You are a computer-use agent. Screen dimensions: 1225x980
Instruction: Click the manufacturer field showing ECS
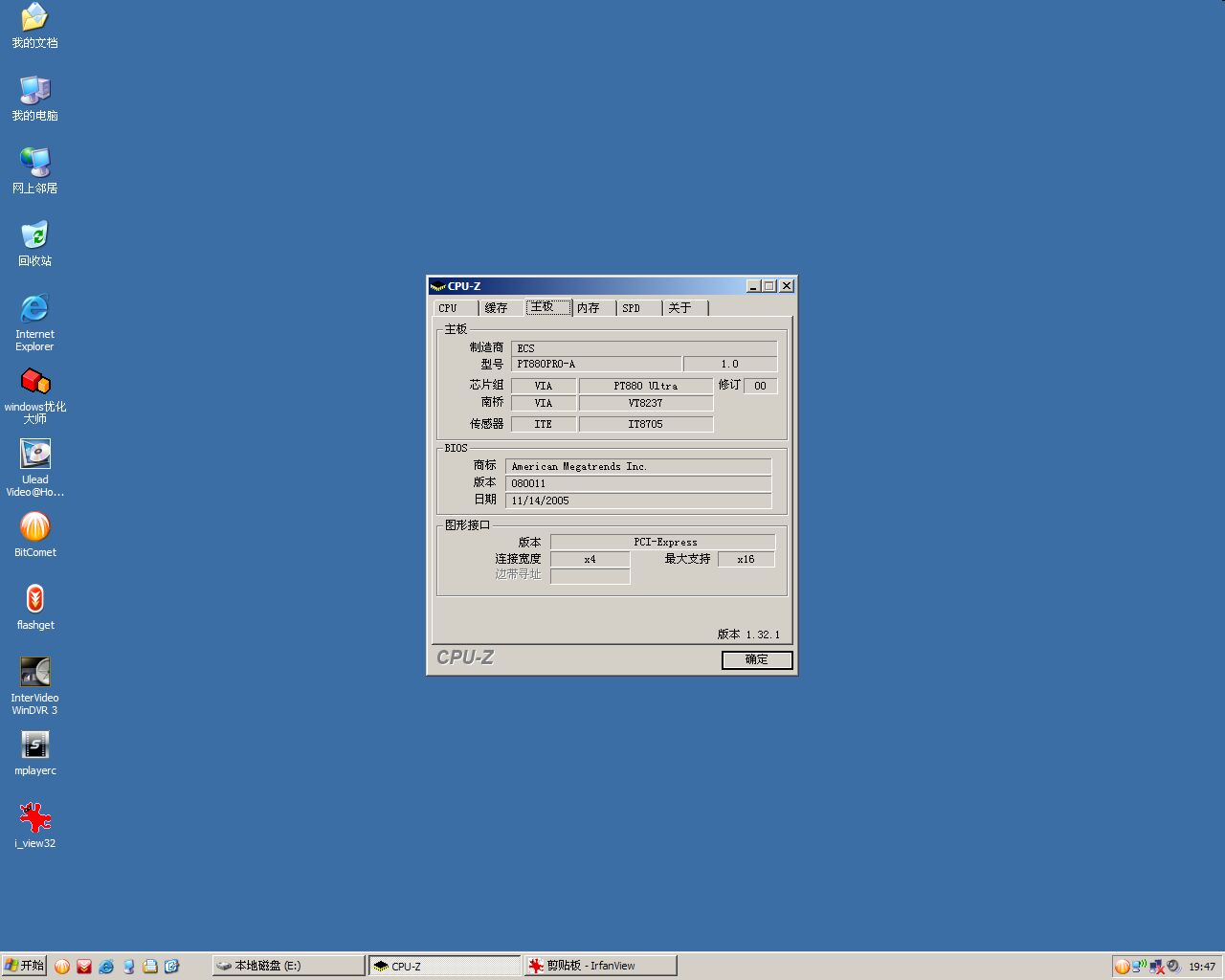644,348
